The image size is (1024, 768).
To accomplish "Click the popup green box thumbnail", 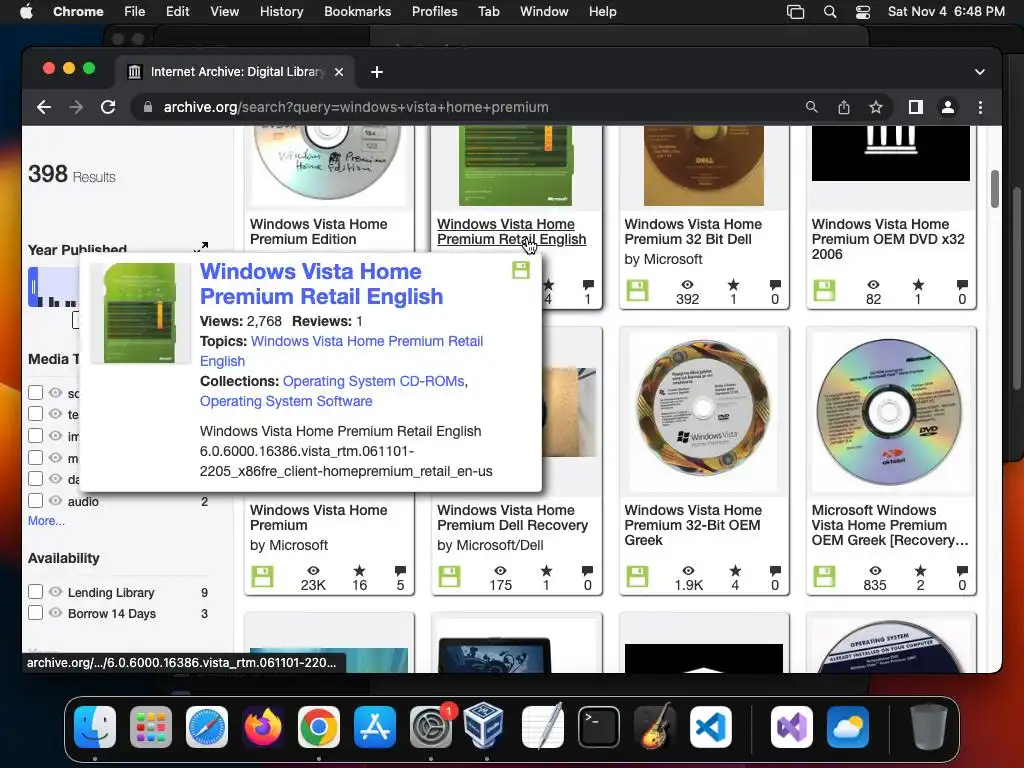I will point(141,313).
